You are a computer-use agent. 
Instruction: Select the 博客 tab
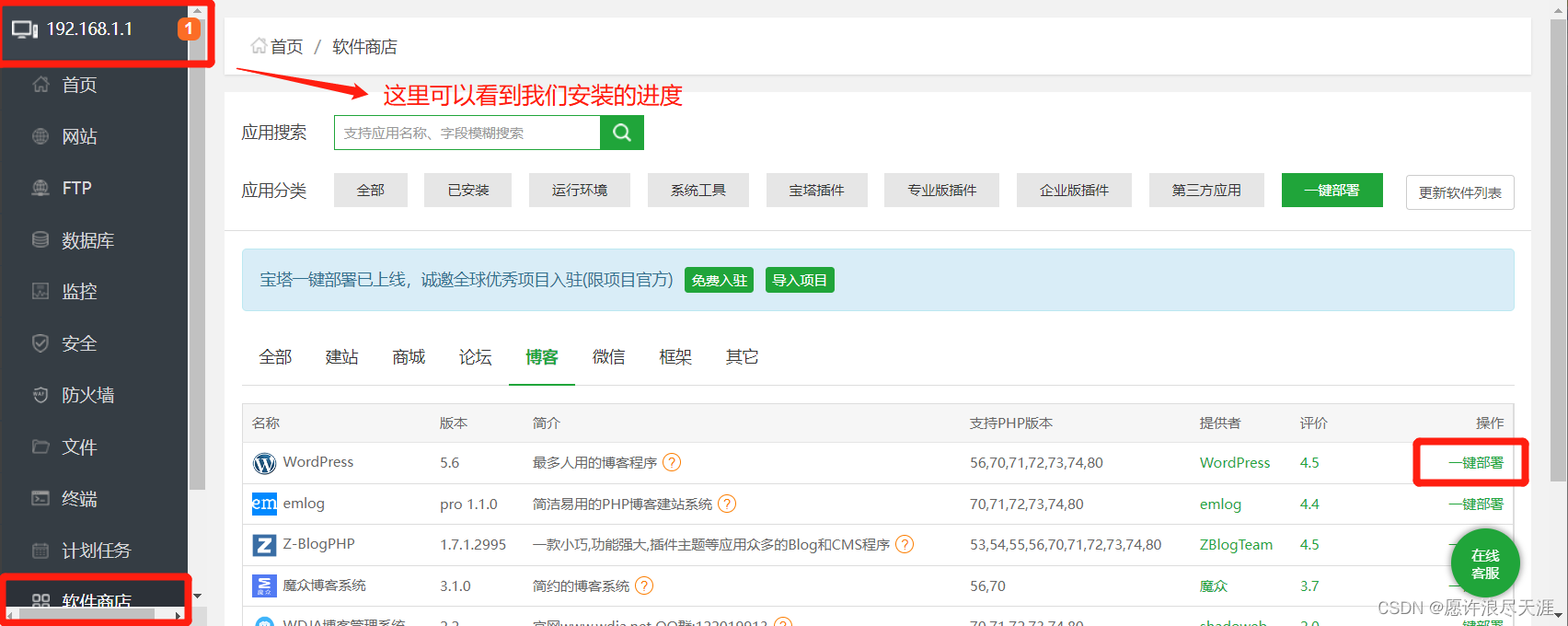coord(542,357)
